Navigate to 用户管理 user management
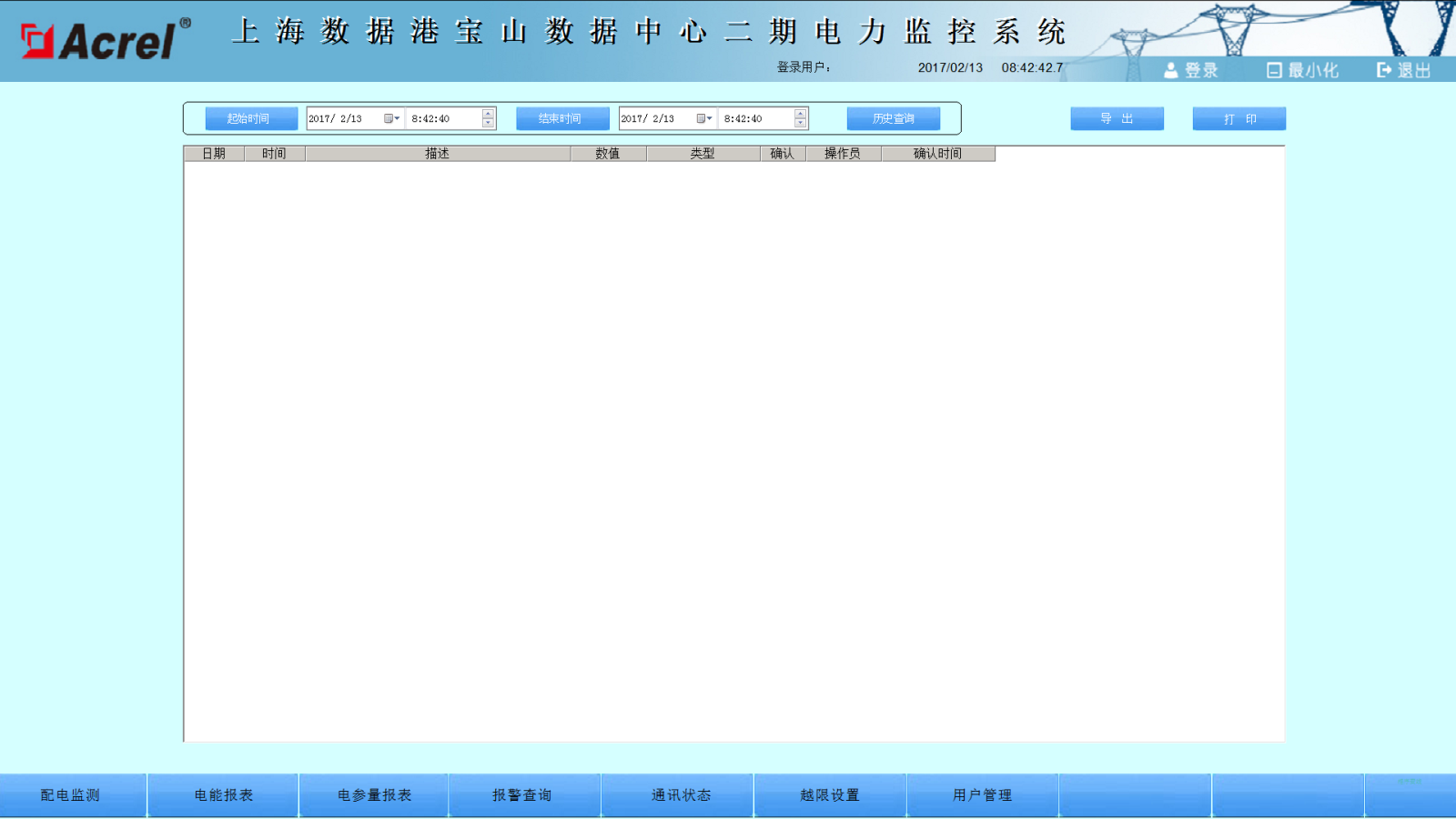This screenshot has width=1456, height=819. click(x=982, y=794)
